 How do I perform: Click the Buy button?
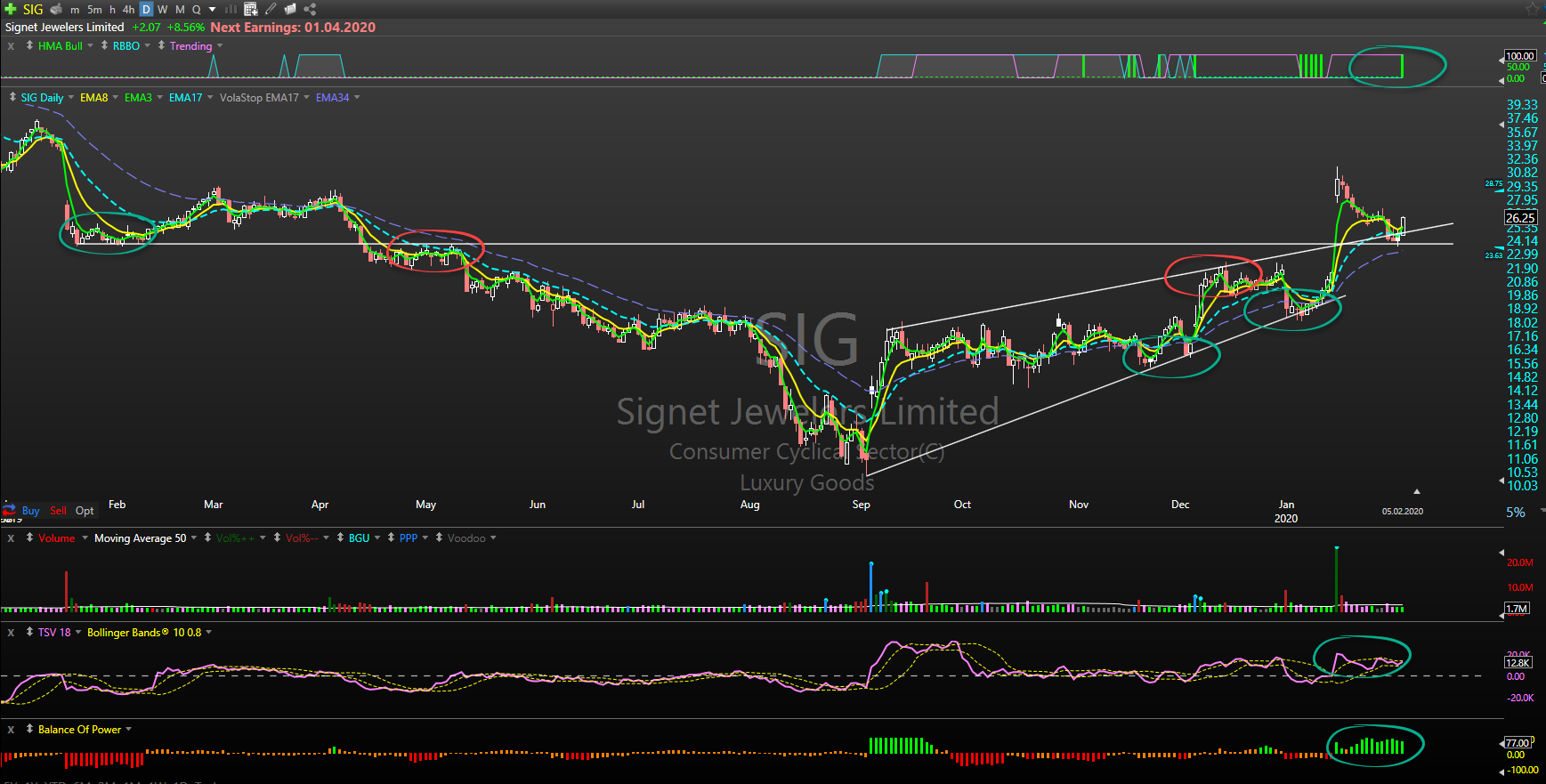(30, 511)
